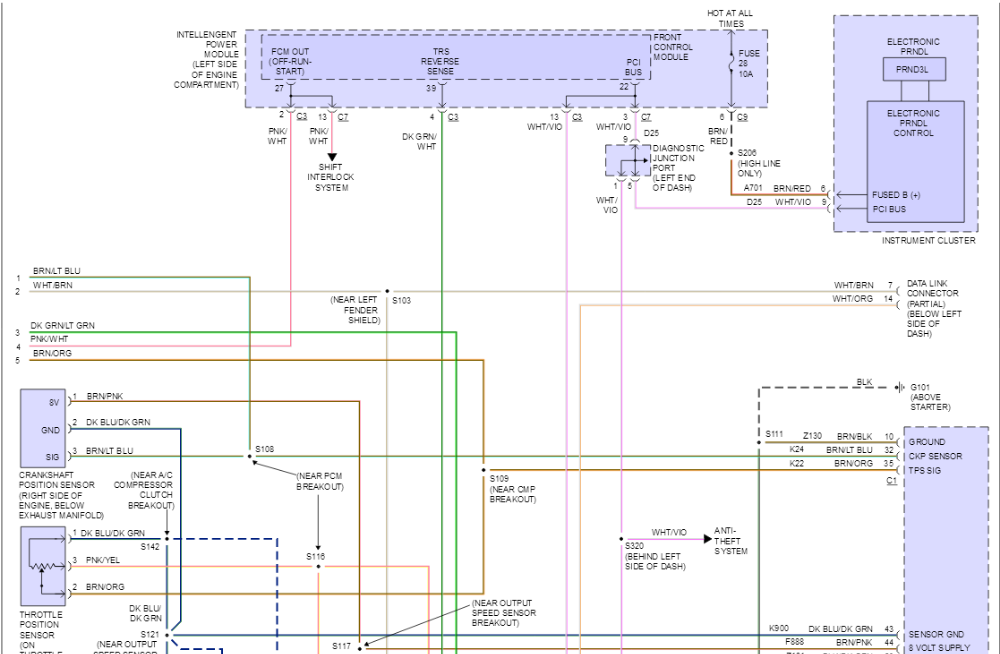Click the Fuse 28 10A symbol

pyautogui.click(x=732, y=63)
